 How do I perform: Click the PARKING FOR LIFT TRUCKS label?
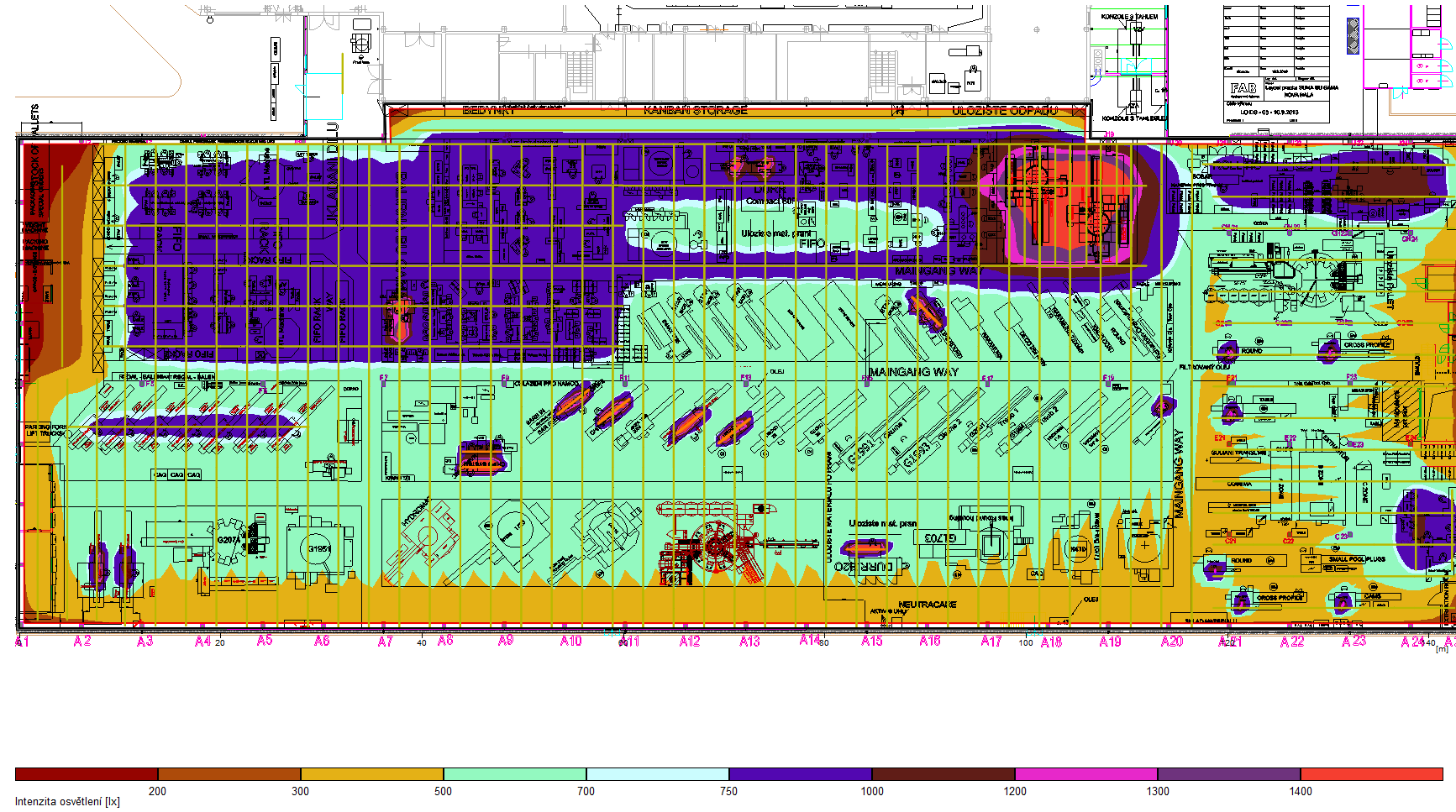coord(45,430)
